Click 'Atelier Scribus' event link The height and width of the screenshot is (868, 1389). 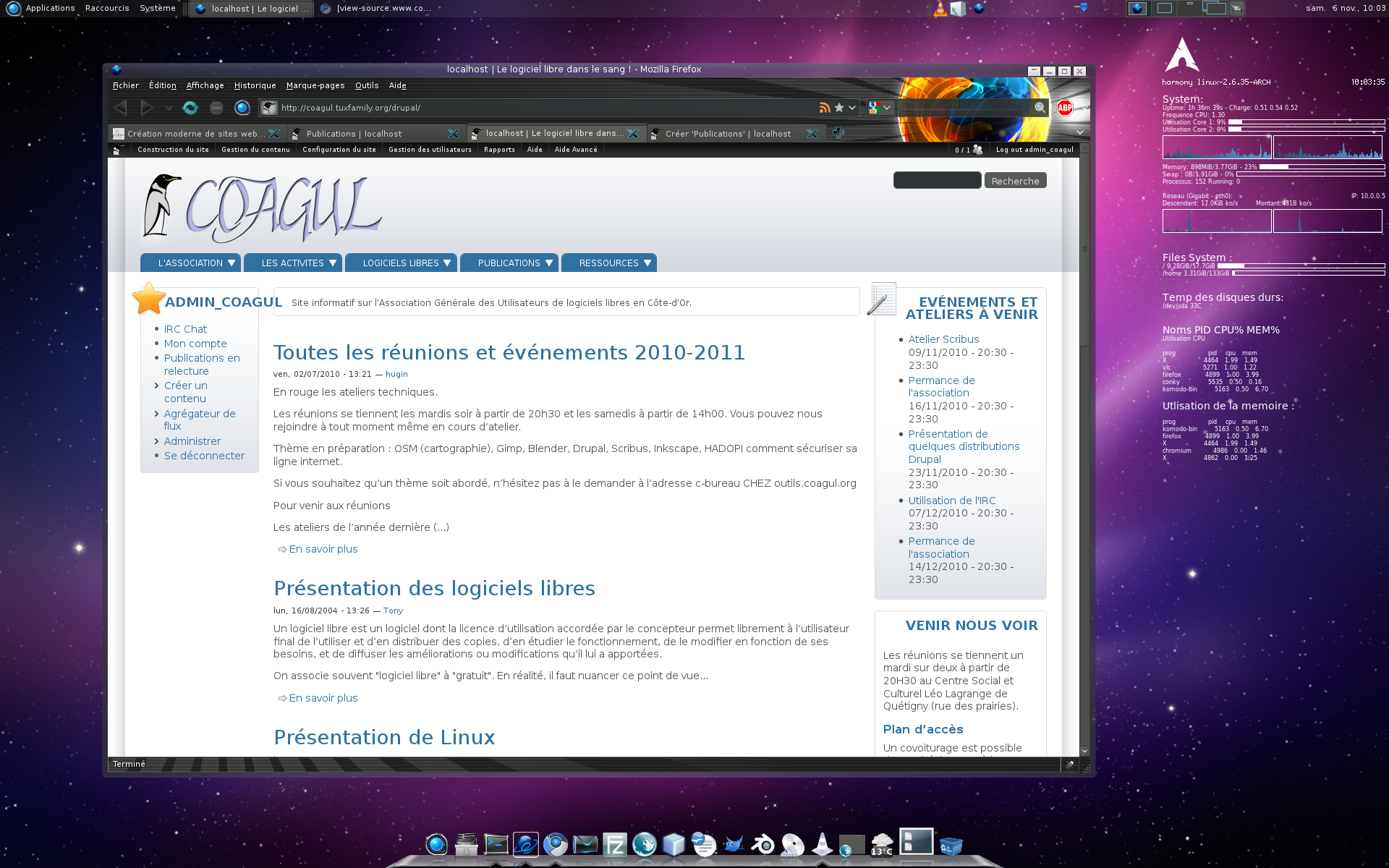tap(943, 339)
